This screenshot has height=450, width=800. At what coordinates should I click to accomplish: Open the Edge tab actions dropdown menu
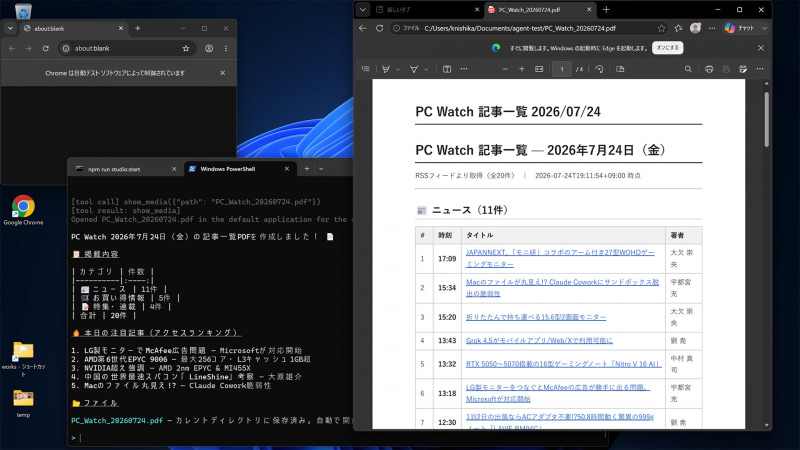(363, 10)
